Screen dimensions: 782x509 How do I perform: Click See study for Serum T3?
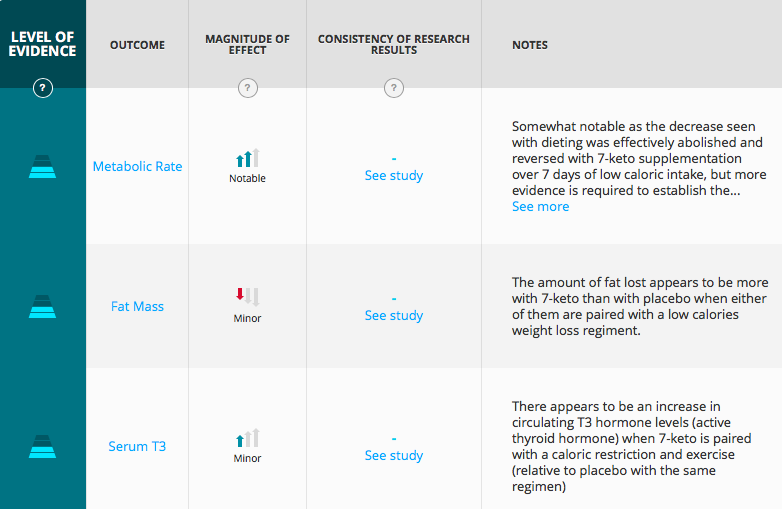coord(393,456)
